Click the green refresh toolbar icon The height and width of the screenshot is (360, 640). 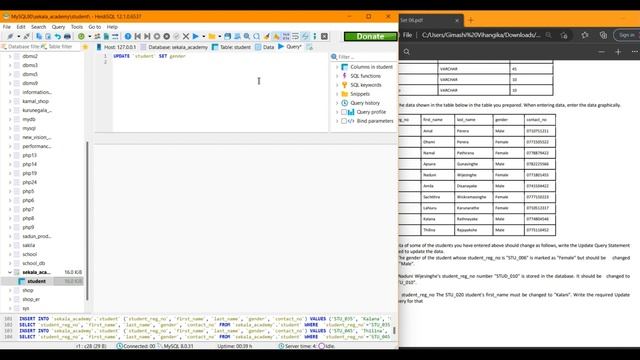pos(81,36)
